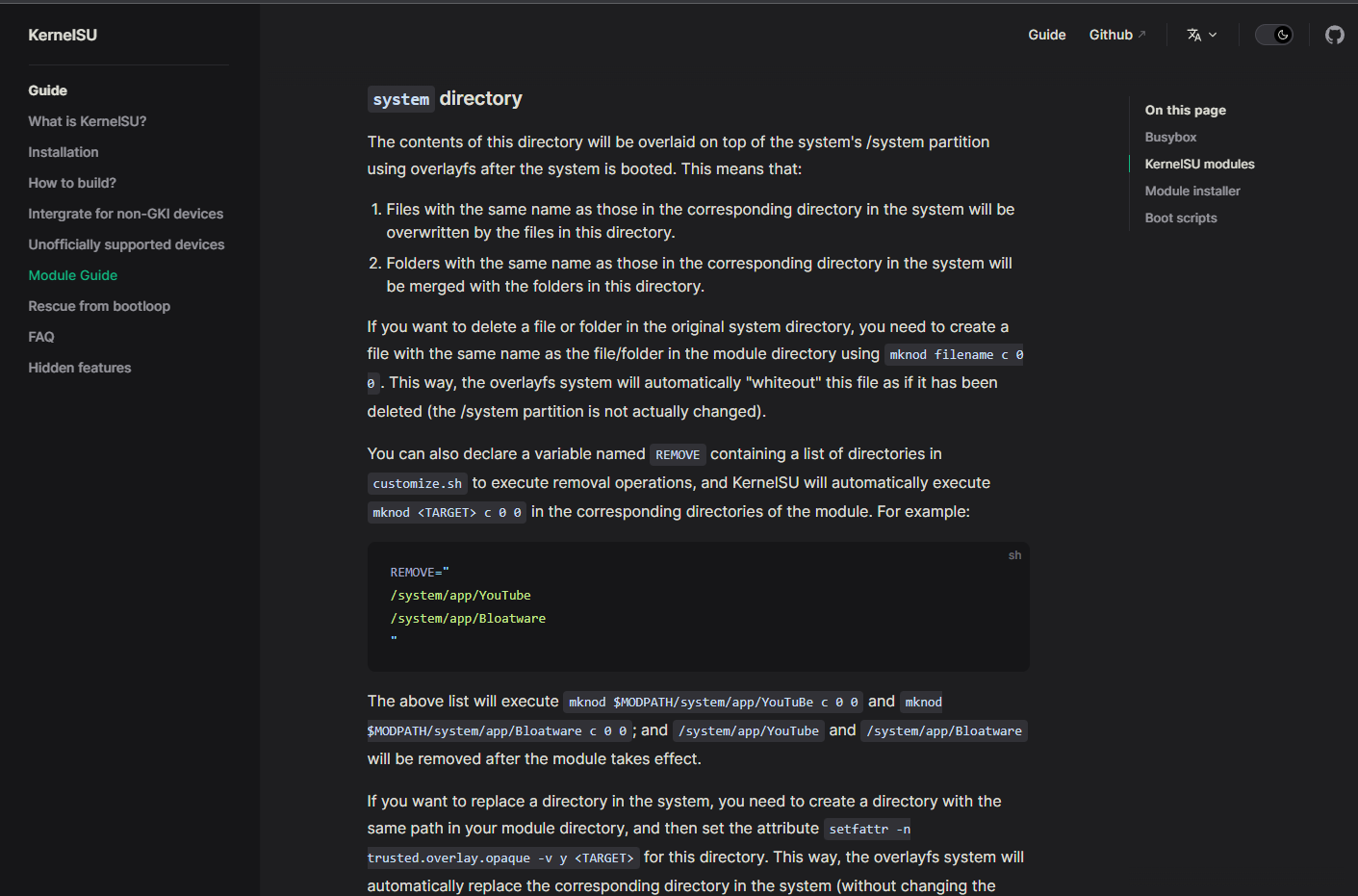This screenshot has height=896, width=1358.
Task: Navigate to the FAQ page
Action: pos(41,337)
